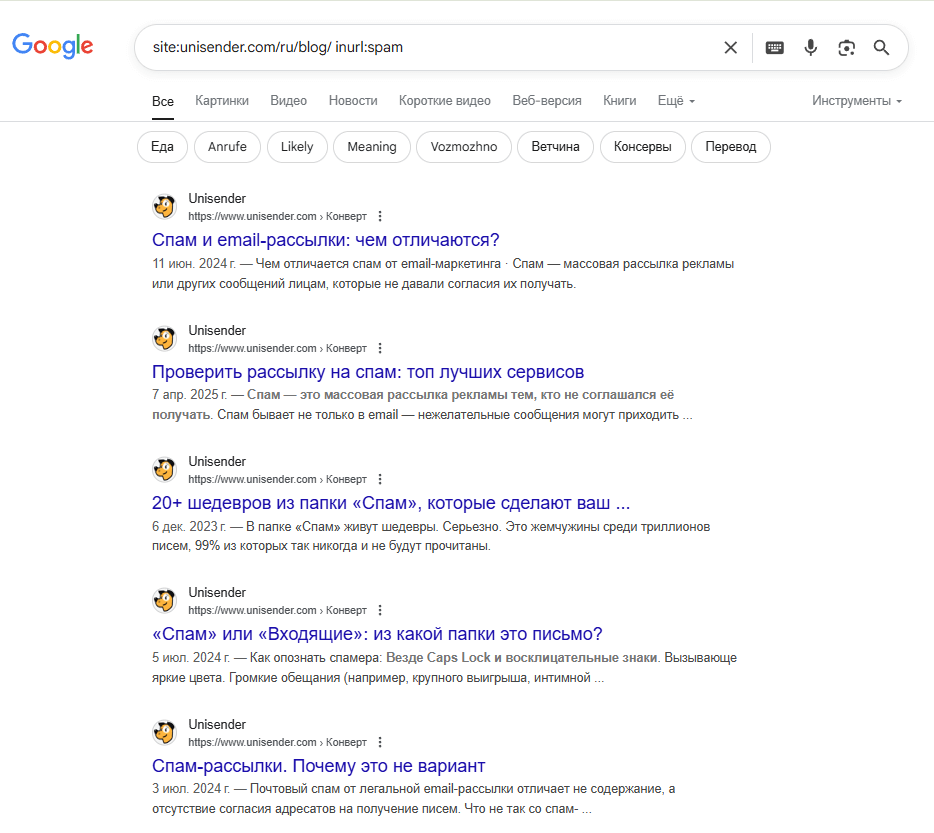Switch to the 'Картинки' tab
The height and width of the screenshot is (833, 934).
click(x=222, y=101)
